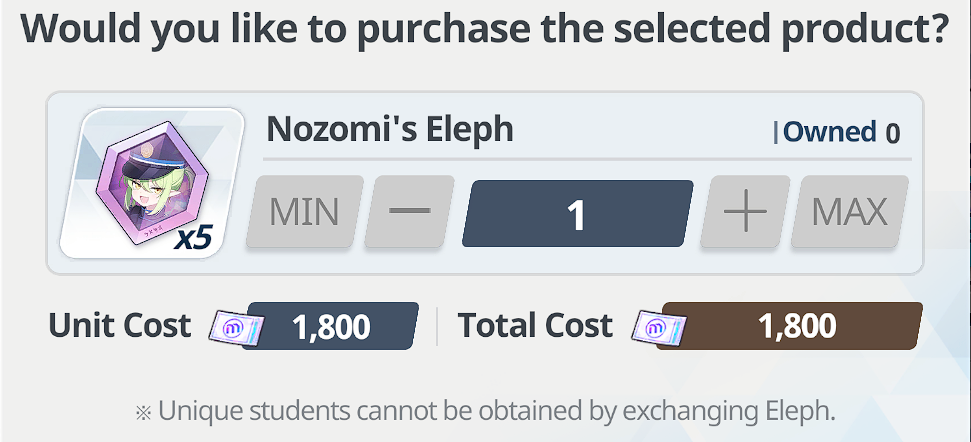Click the purchase confirmation question heading
Image resolution: width=971 pixels, height=442 pixels.
coord(485,29)
